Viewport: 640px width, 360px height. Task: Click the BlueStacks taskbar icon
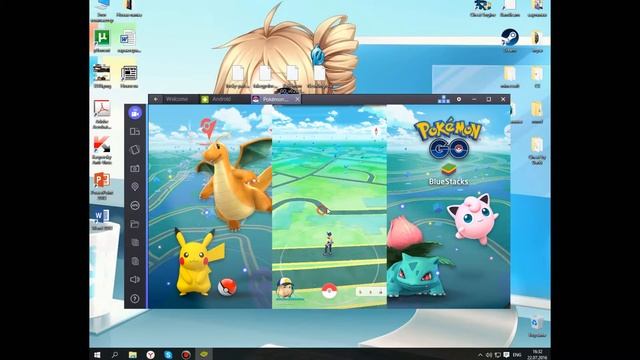tap(204, 355)
